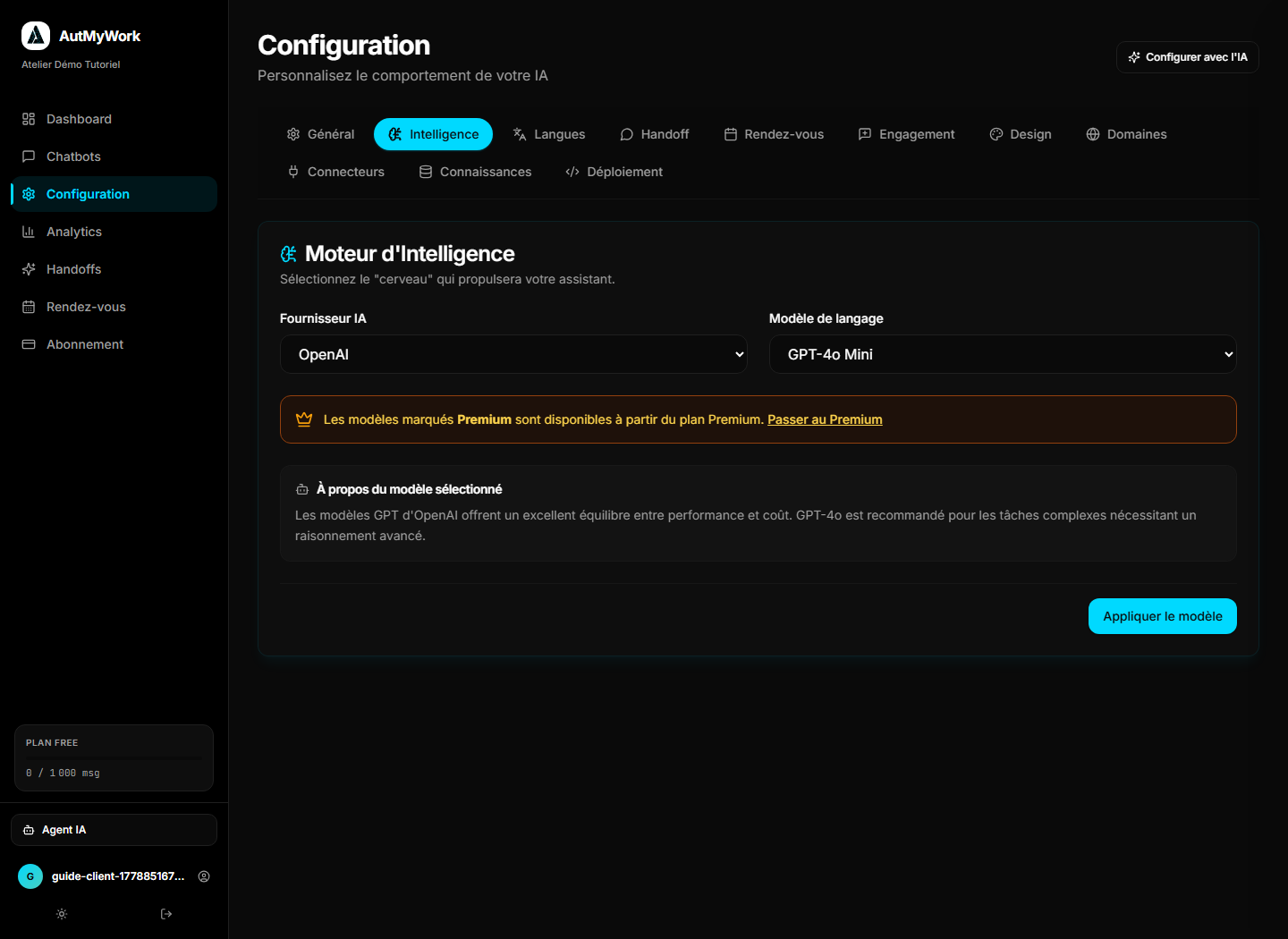This screenshot has height=939, width=1288.
Task: Open the Fournisseur IA dropdown showing OpenAI
Action: [513, 354]
